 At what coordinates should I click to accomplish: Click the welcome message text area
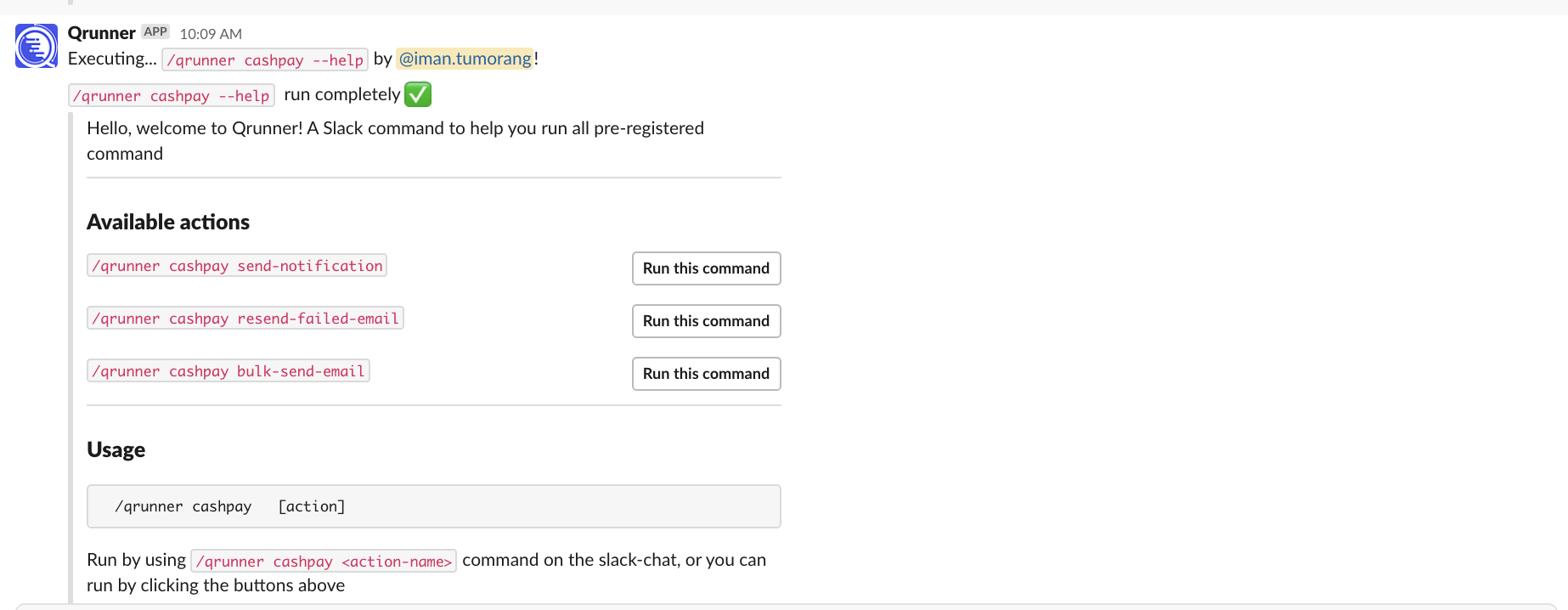(395, 140)
